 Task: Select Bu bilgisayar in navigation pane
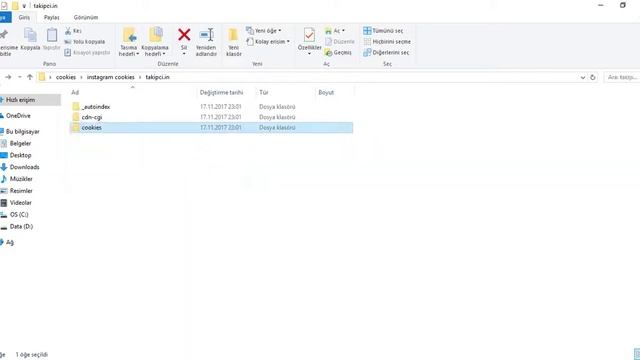22,131
